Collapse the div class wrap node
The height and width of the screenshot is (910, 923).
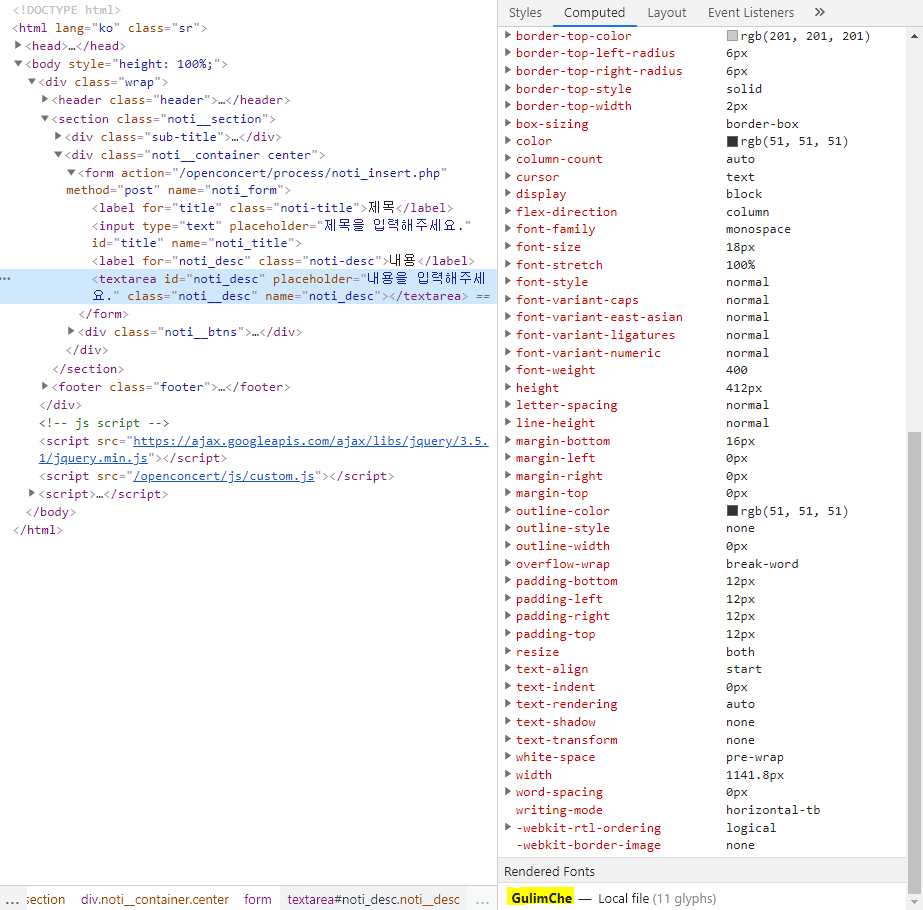32,81
